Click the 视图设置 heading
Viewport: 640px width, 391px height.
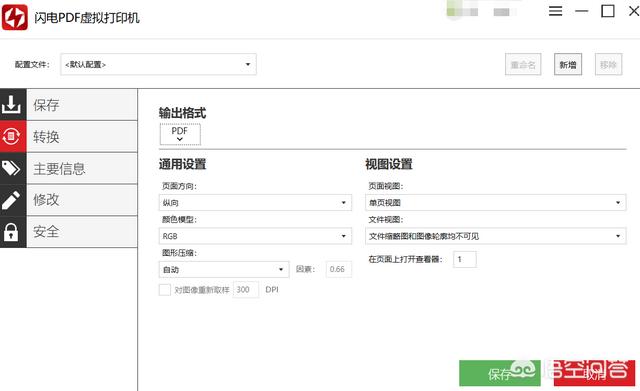(x=389, y=164)
